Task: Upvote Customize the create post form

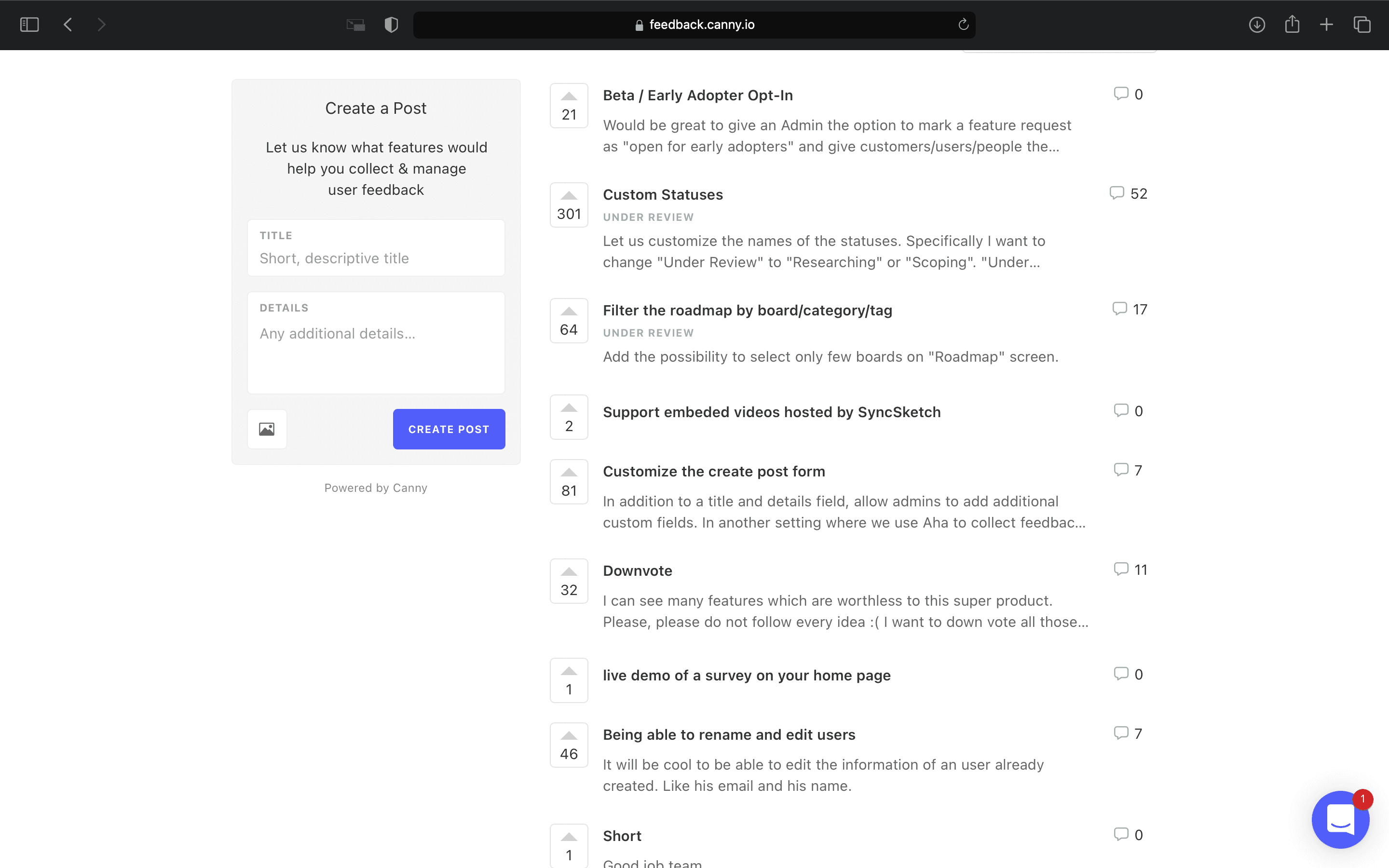Action: coord(569,482)
